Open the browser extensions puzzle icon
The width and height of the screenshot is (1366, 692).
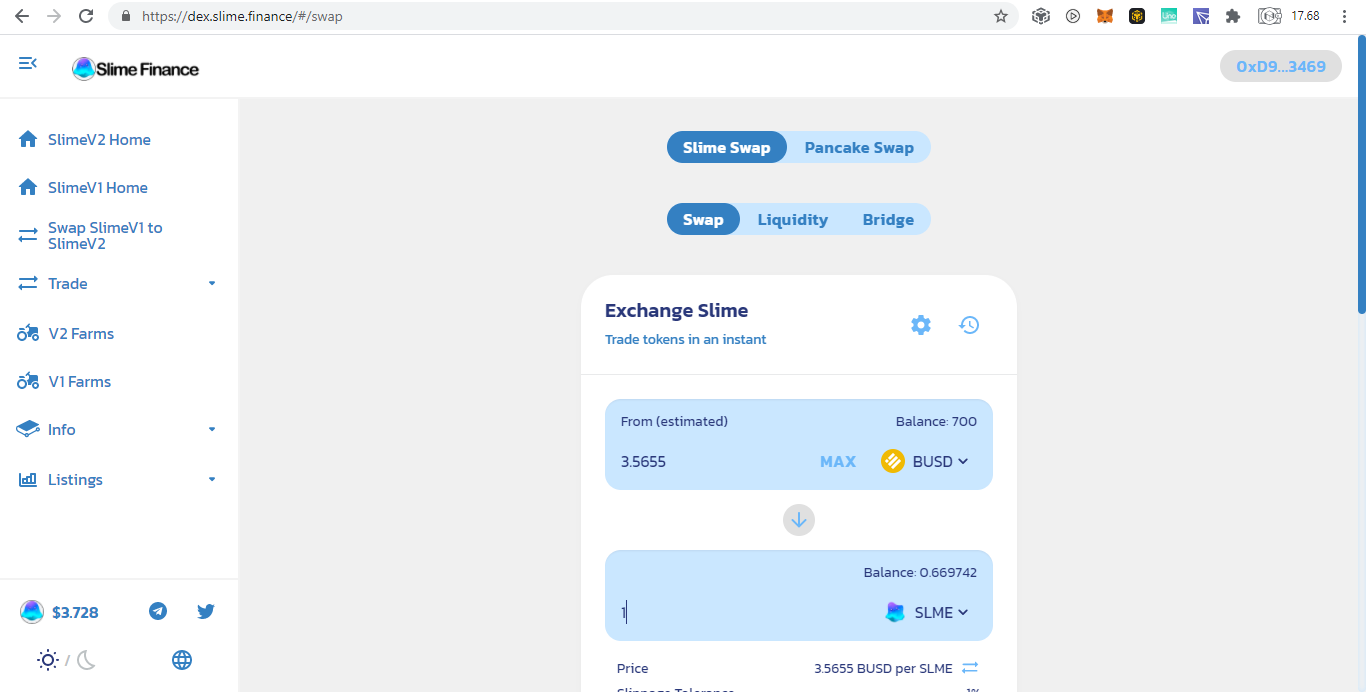tap(1233, 16)
